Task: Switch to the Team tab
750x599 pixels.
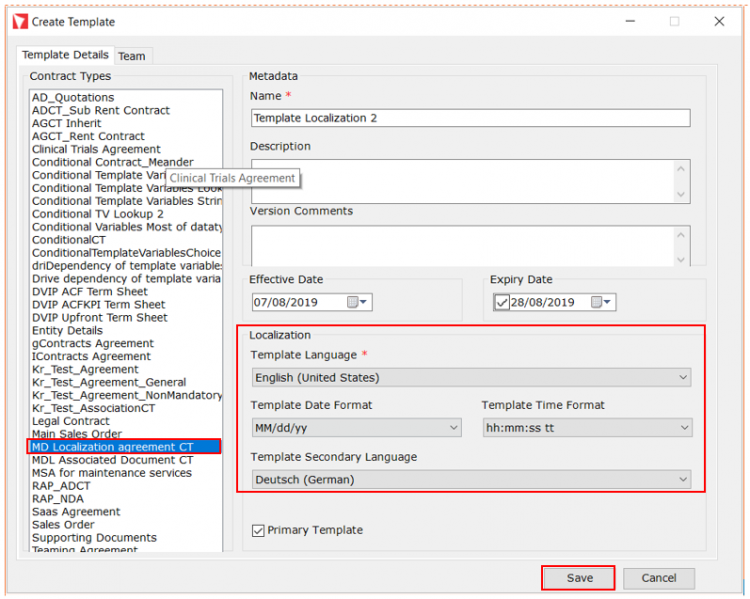Action: 132,56
